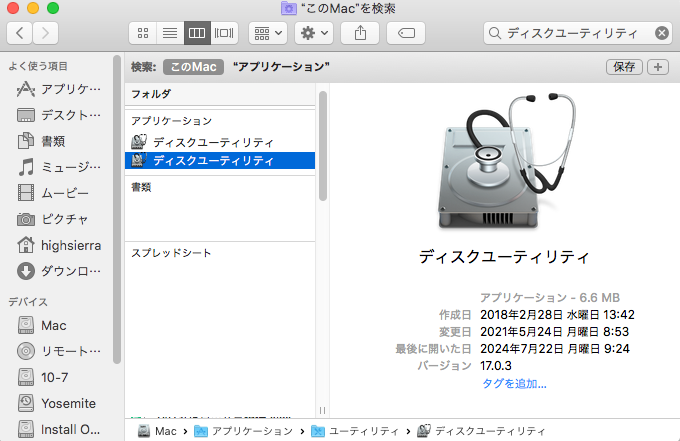Click the スプレッドシート group header
The width and height of the screenshot is (680, 441).
(171, 253)
